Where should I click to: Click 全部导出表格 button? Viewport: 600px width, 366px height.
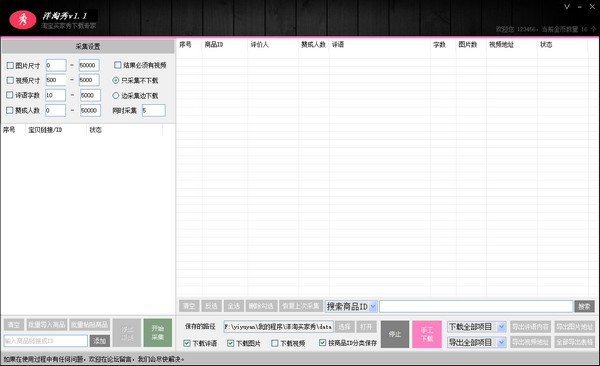[575, 342]
